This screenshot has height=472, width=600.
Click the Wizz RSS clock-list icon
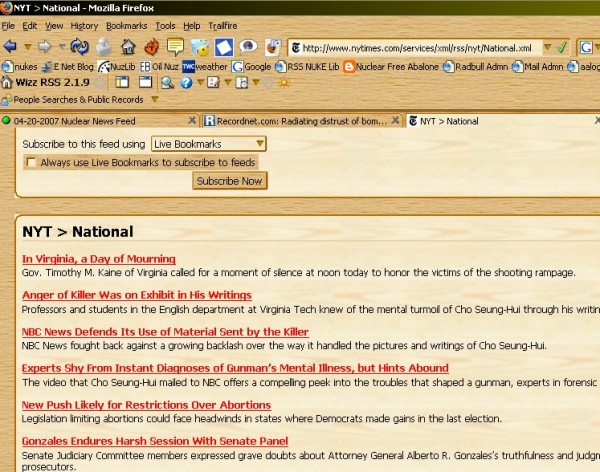(x=241, y=82)
